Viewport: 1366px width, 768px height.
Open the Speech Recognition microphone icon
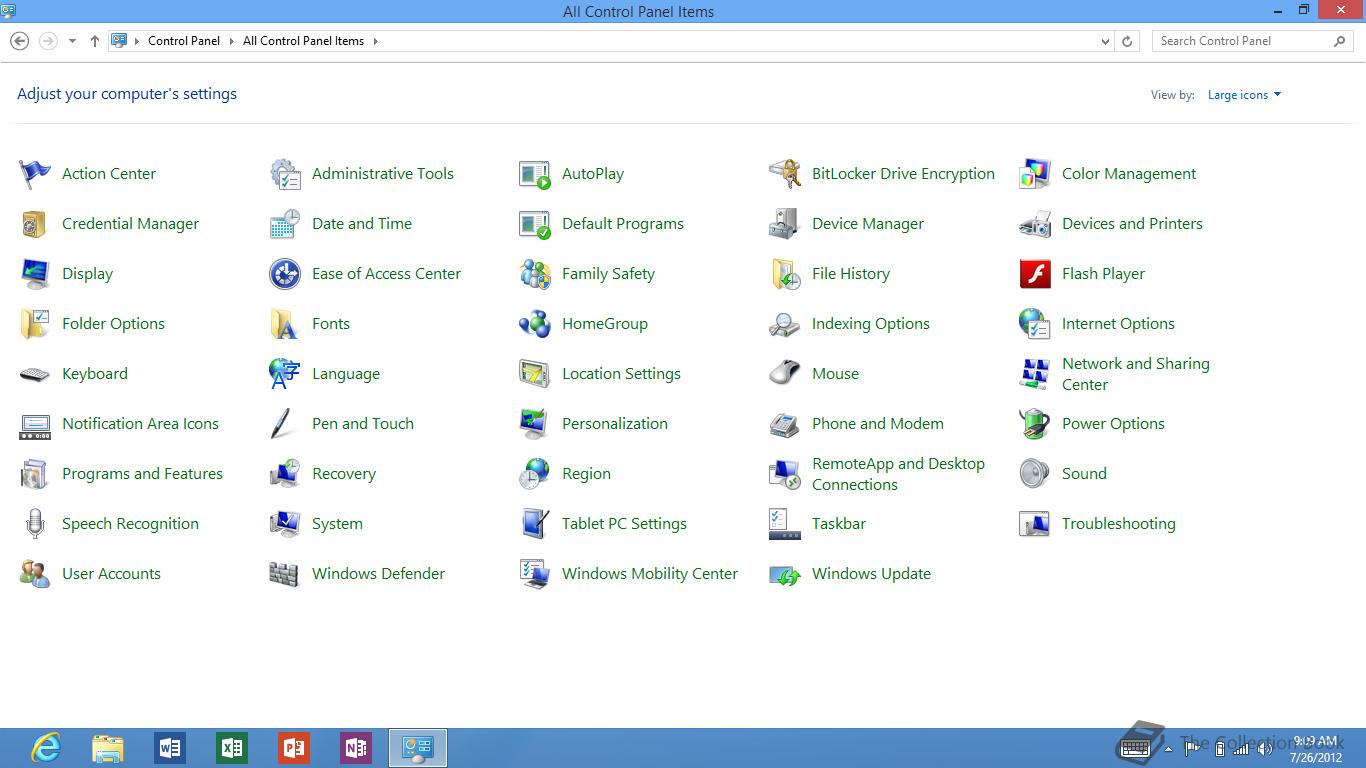[x=35, y=524]
